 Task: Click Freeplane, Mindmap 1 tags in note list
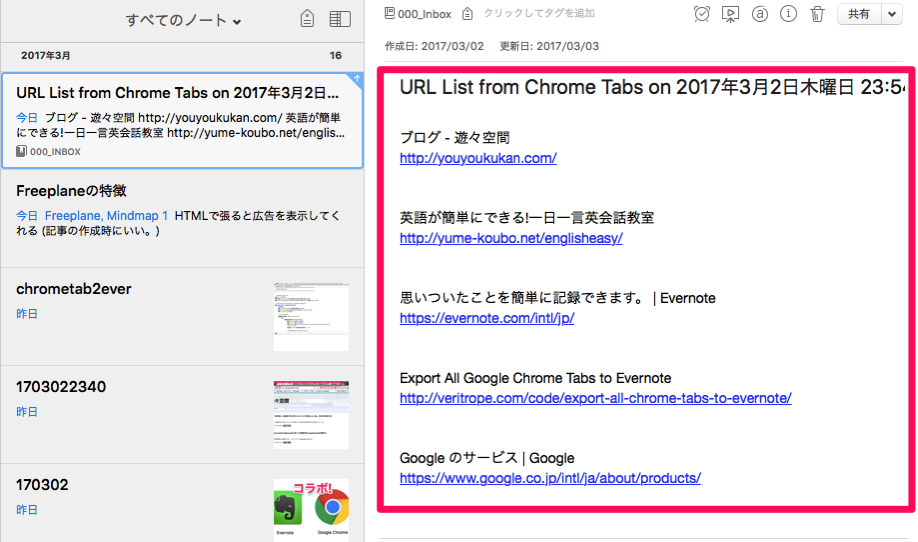click(x=106, y=215)
